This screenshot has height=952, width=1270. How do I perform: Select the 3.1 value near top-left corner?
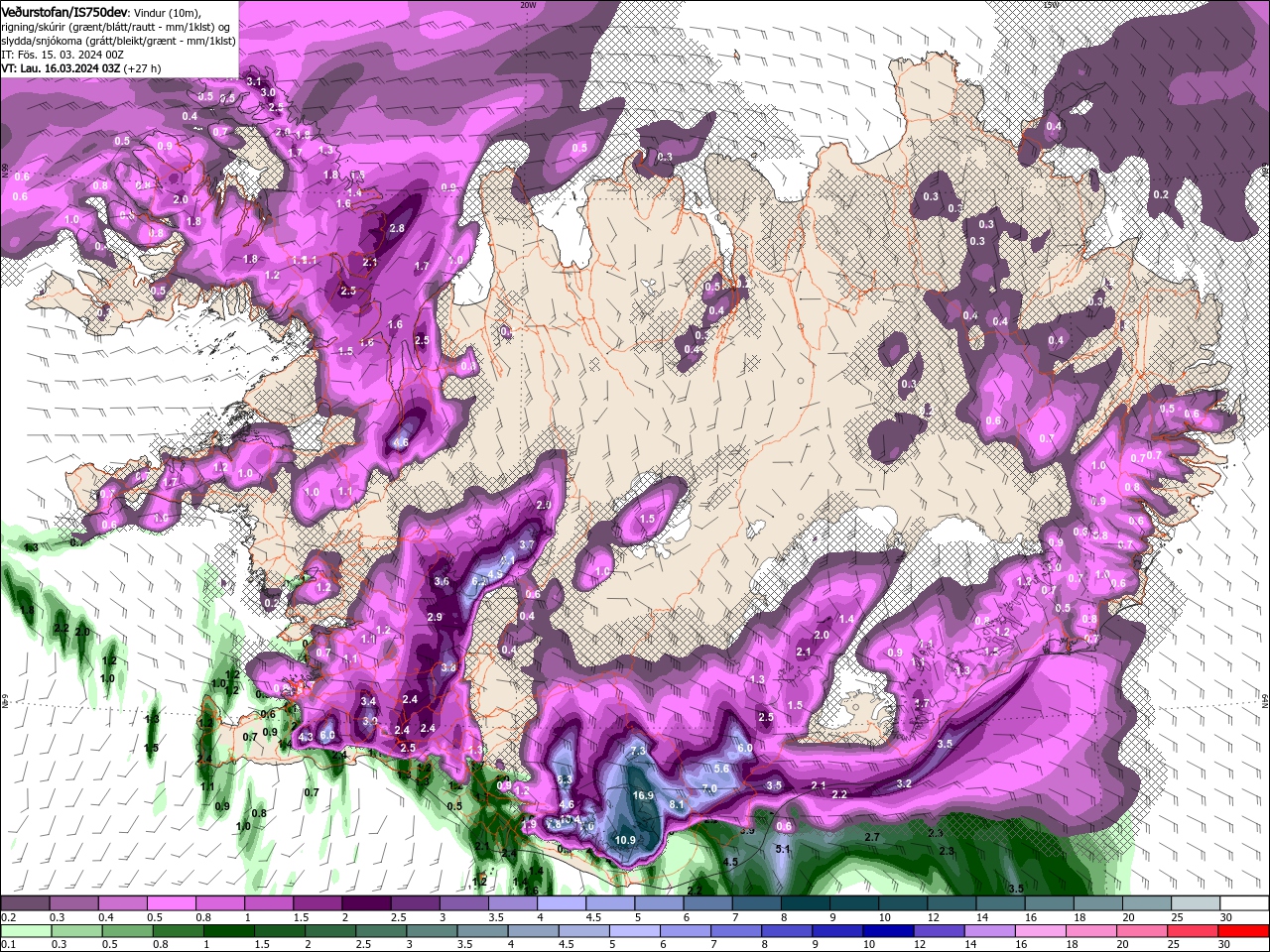coord(253,81)
